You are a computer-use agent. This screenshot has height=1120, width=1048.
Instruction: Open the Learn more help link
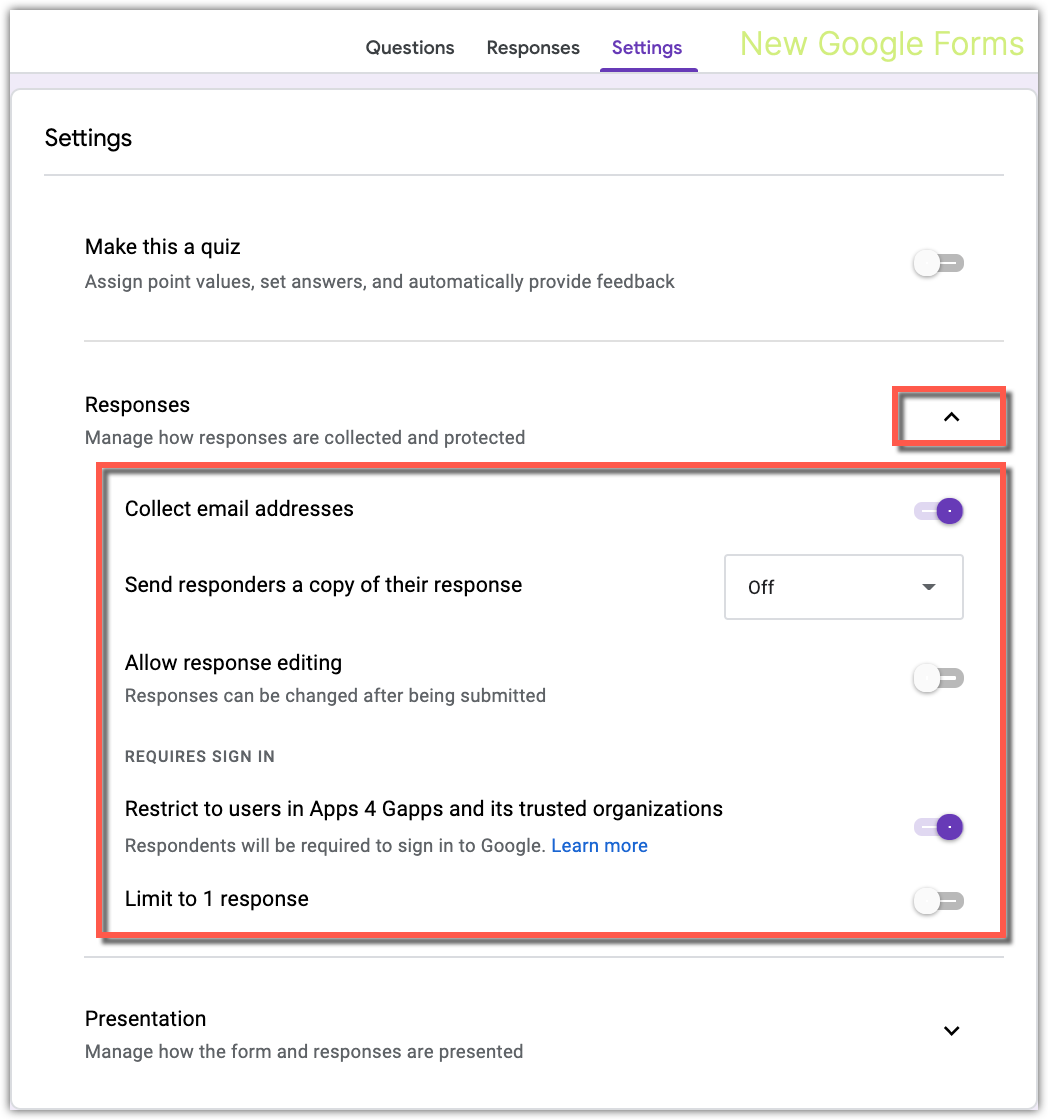click(x=599, y=845)
